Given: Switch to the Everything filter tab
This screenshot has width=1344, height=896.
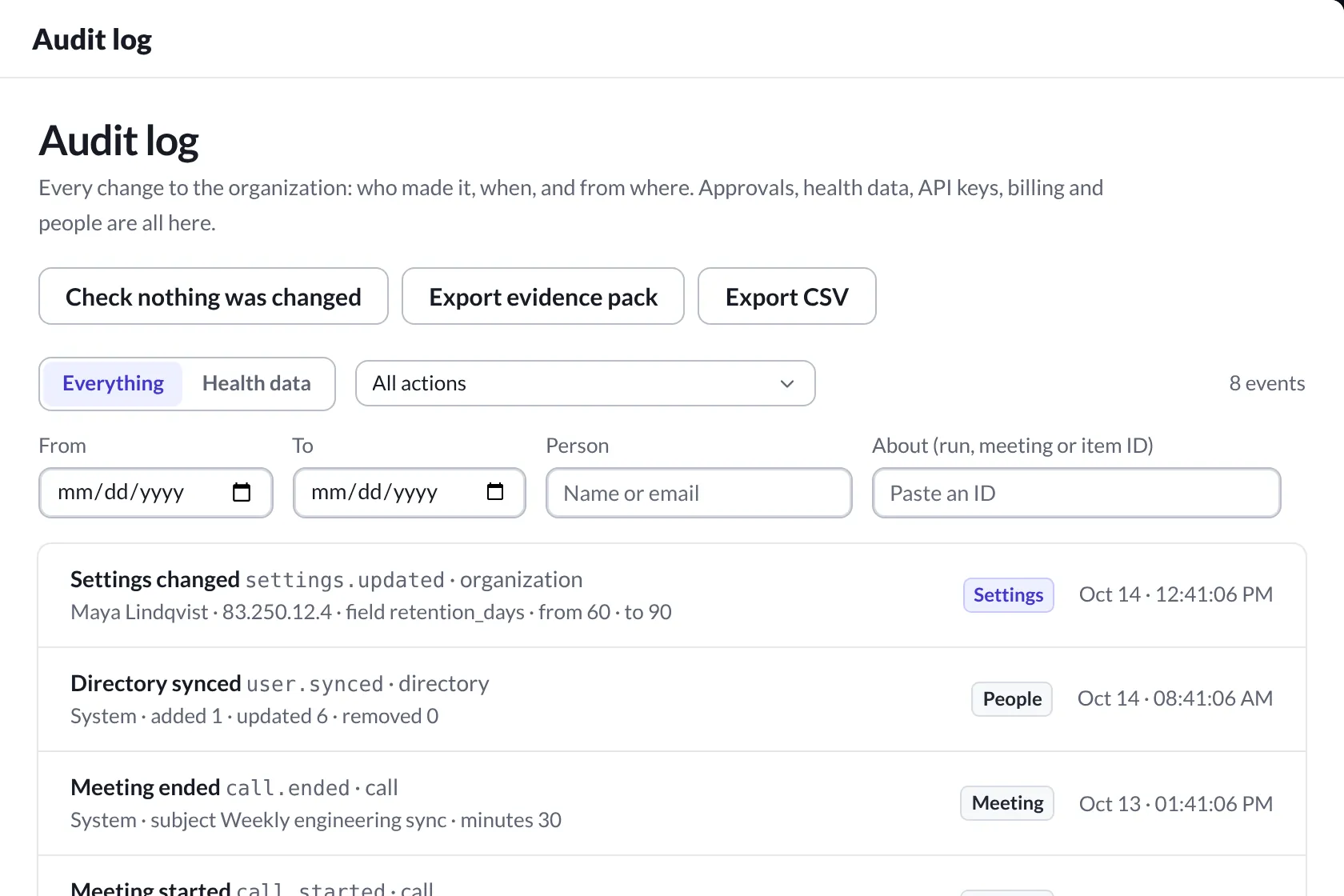Looking at the screenshot, I should click(113, 383).
